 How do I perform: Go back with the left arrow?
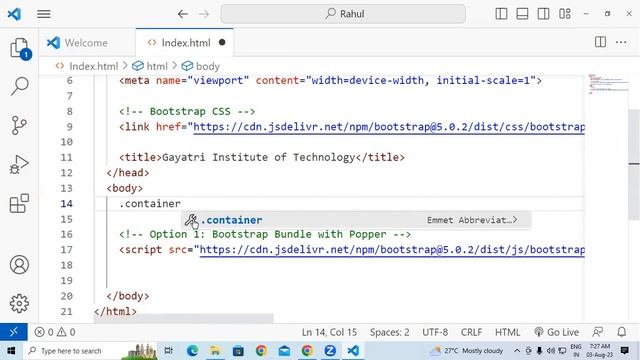click(183, 14)
